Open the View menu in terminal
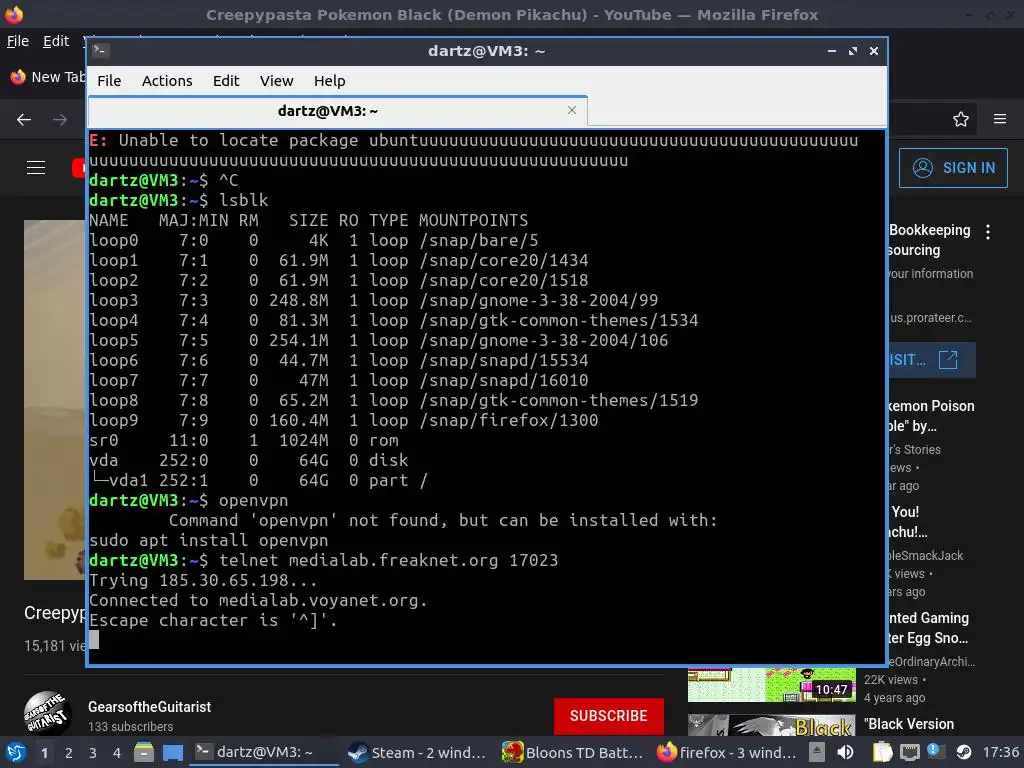Screen dimensions: 1024x768 point(276,81)
